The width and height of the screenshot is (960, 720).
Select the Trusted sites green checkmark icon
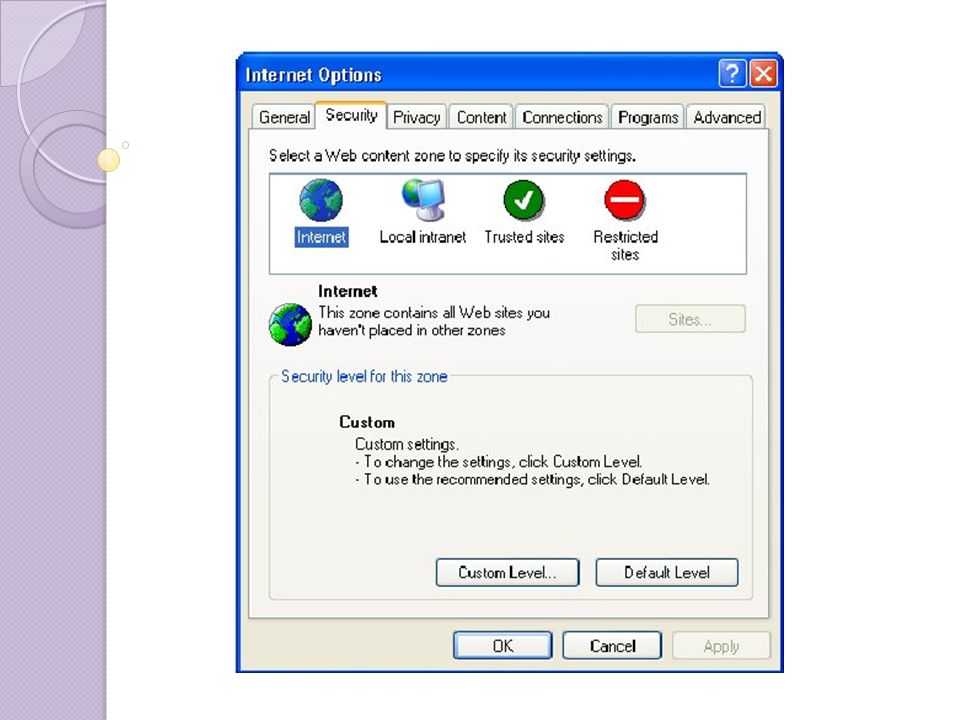point(523,200)
